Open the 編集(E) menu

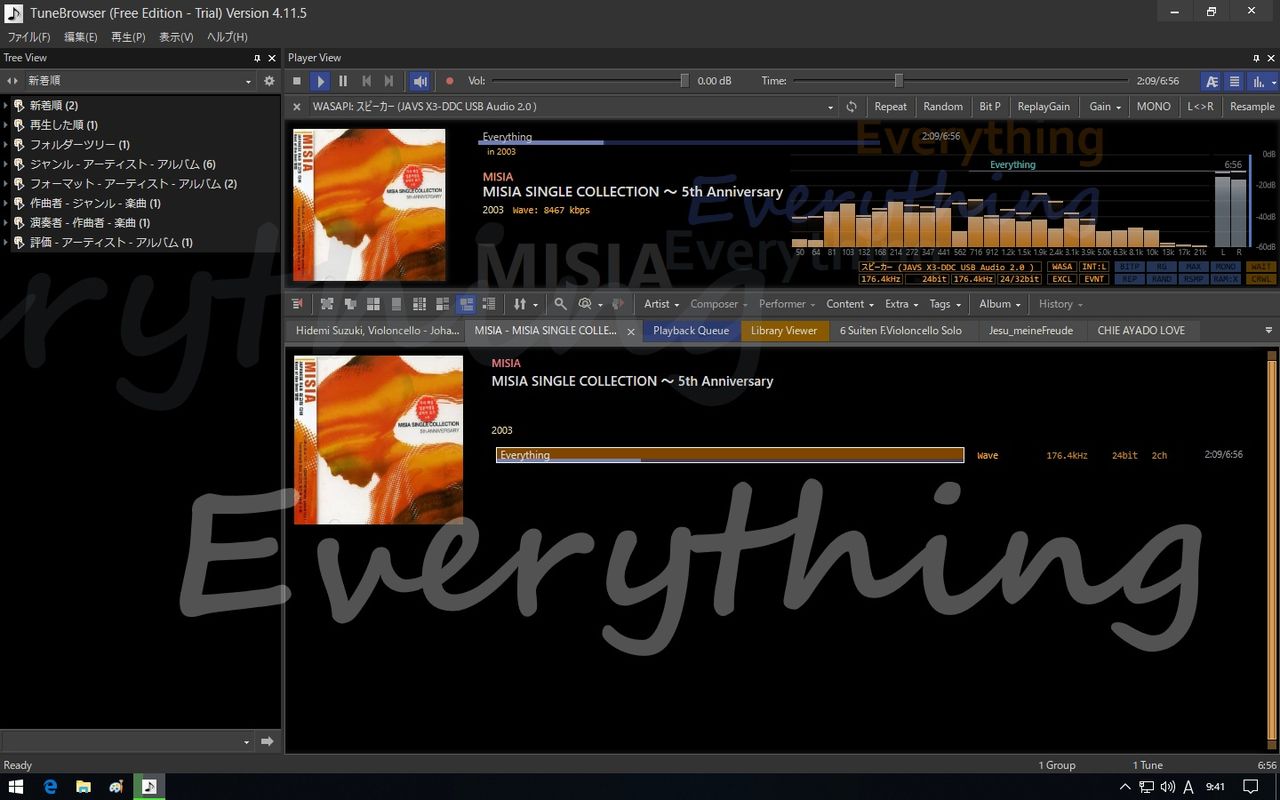coord(81,37)
